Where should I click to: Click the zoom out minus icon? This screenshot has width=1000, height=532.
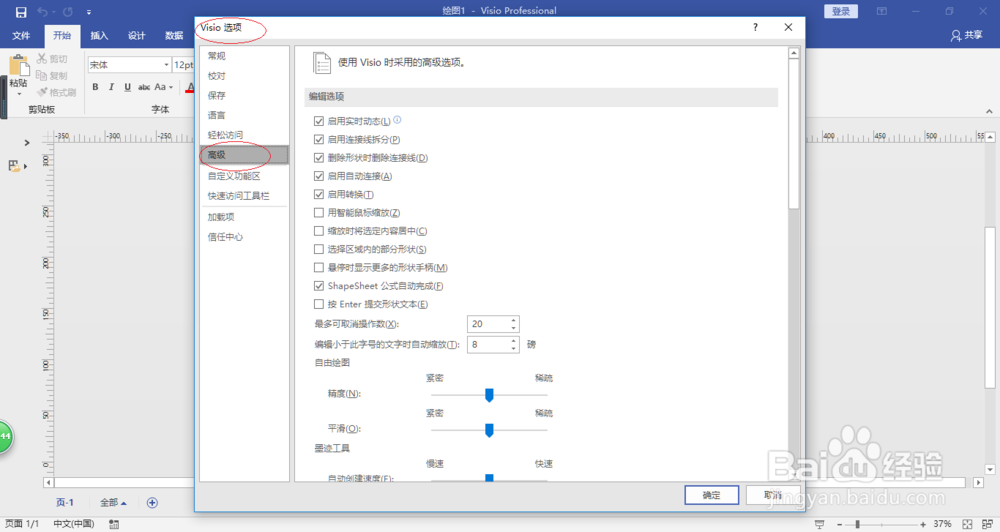click(x=840, y=524)
